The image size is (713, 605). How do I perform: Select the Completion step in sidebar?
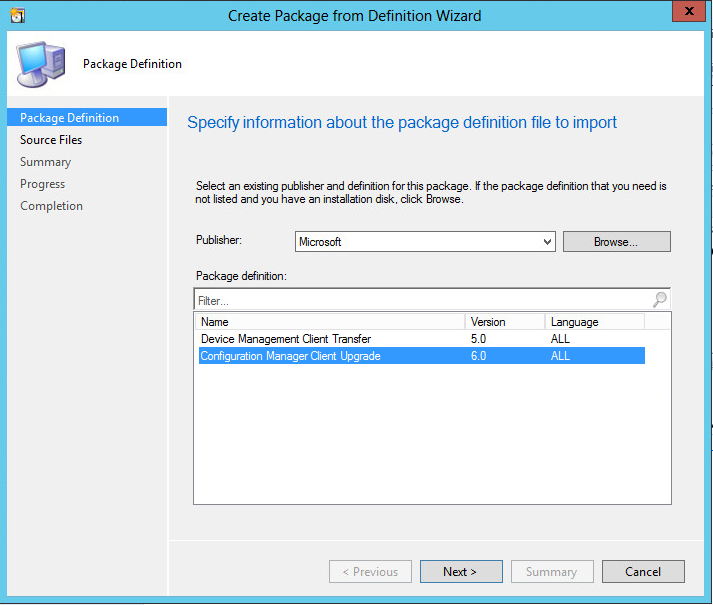[51, 206]
